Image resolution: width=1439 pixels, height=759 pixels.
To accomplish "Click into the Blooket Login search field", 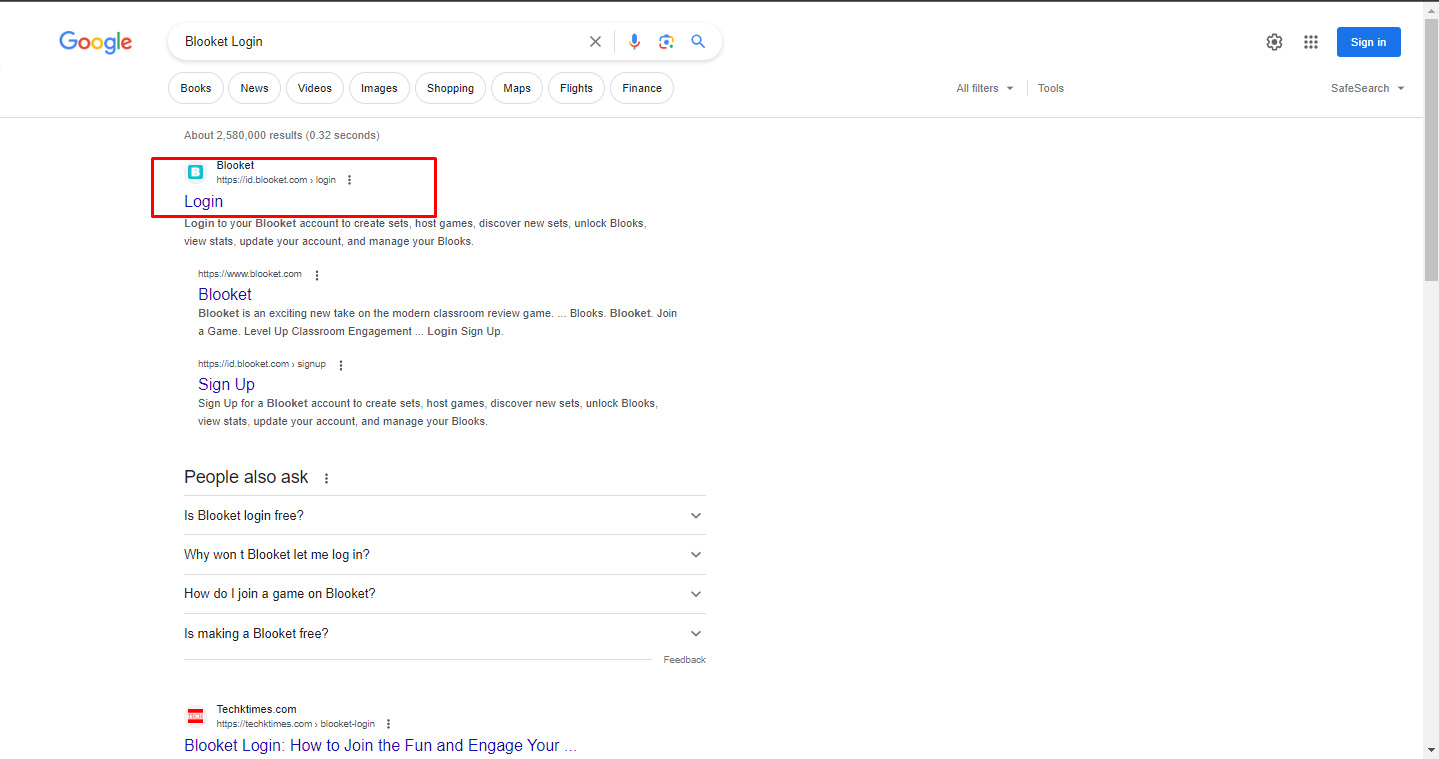I will point(380,42).
